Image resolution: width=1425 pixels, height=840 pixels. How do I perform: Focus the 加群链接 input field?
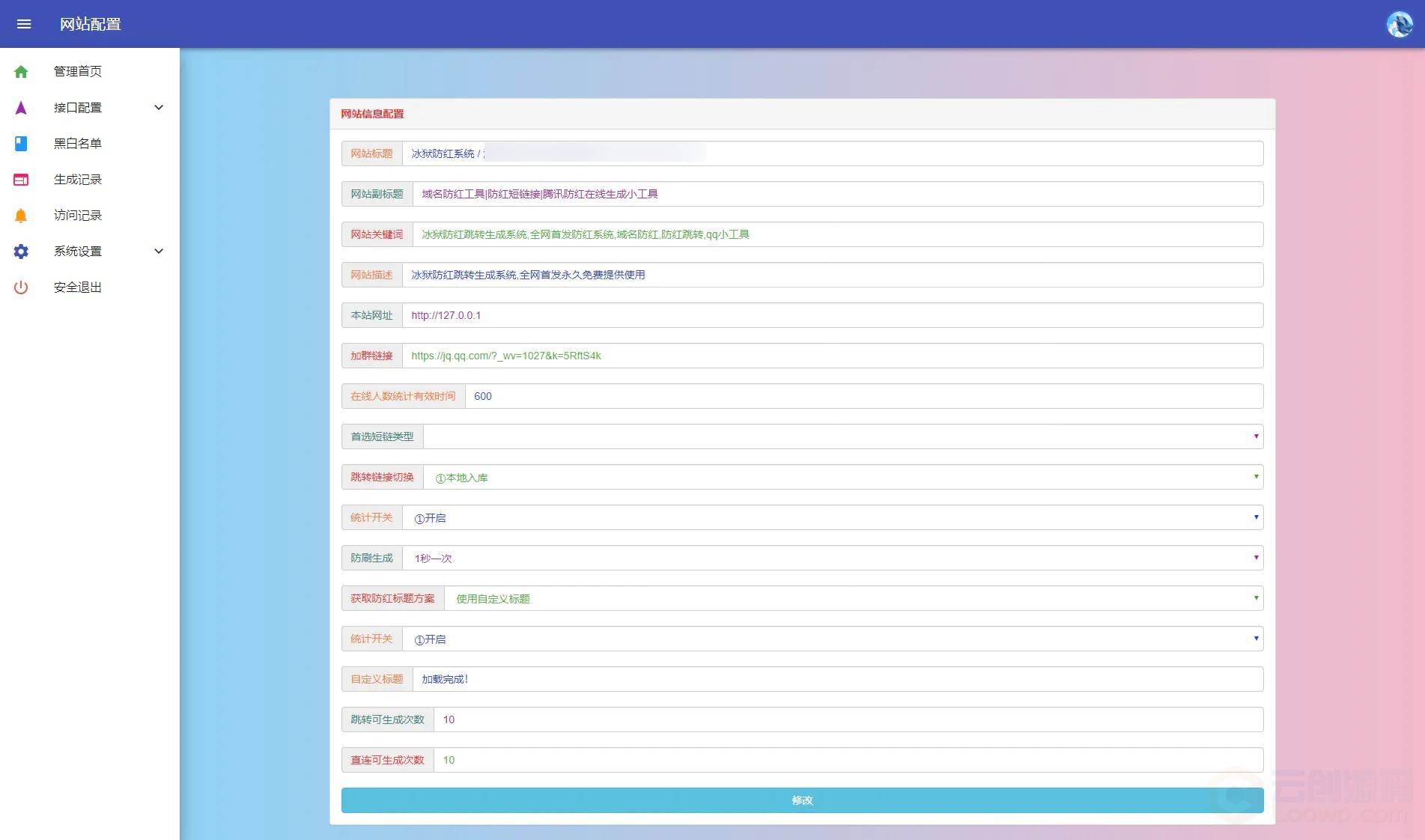pos(833,356)
